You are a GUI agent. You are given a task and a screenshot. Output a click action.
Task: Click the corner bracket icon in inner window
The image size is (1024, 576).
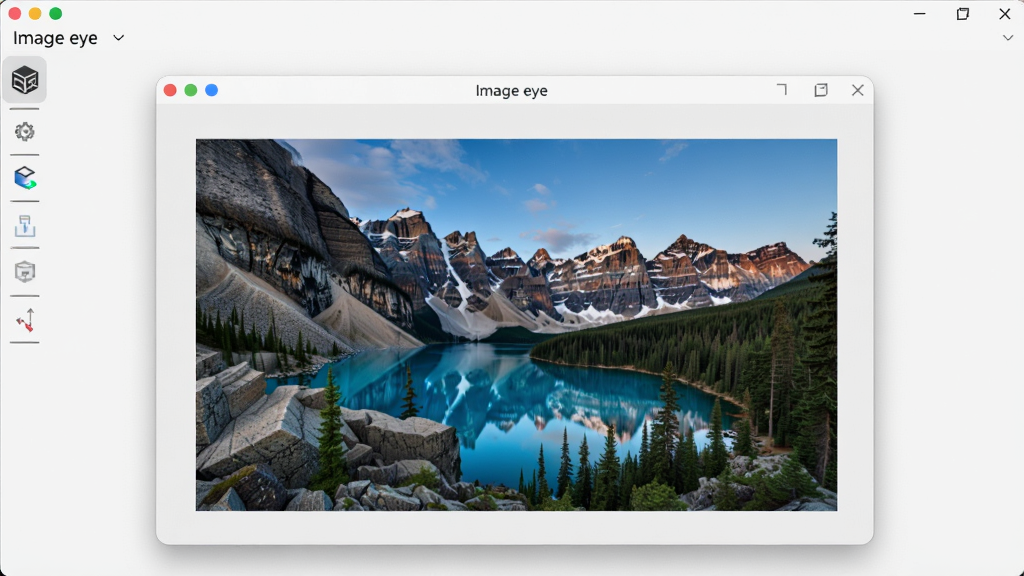[x=782, y=89]
